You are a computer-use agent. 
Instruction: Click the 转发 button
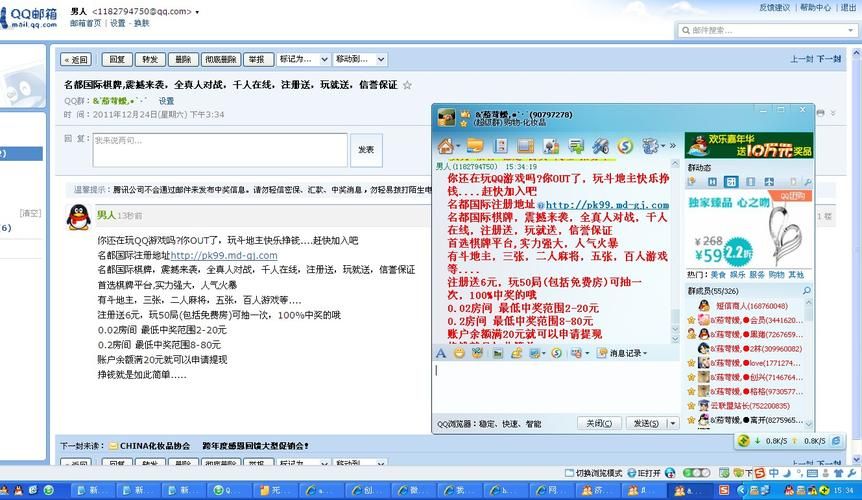(150, 59)
